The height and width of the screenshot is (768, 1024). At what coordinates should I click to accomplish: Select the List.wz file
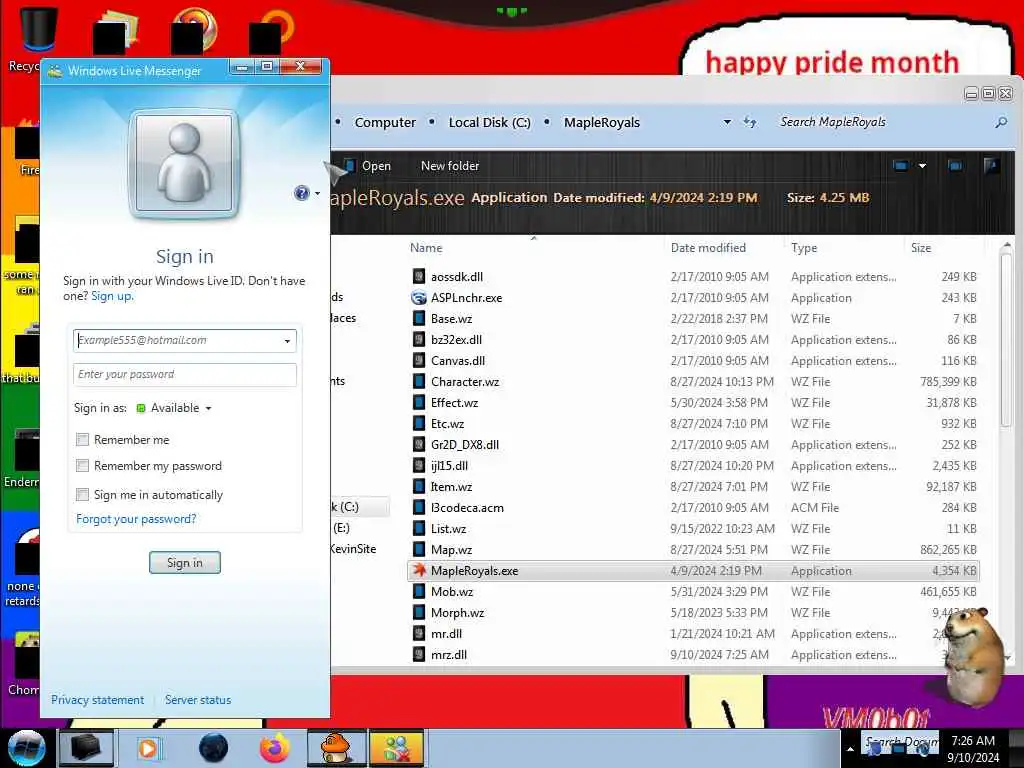point(693,528)
